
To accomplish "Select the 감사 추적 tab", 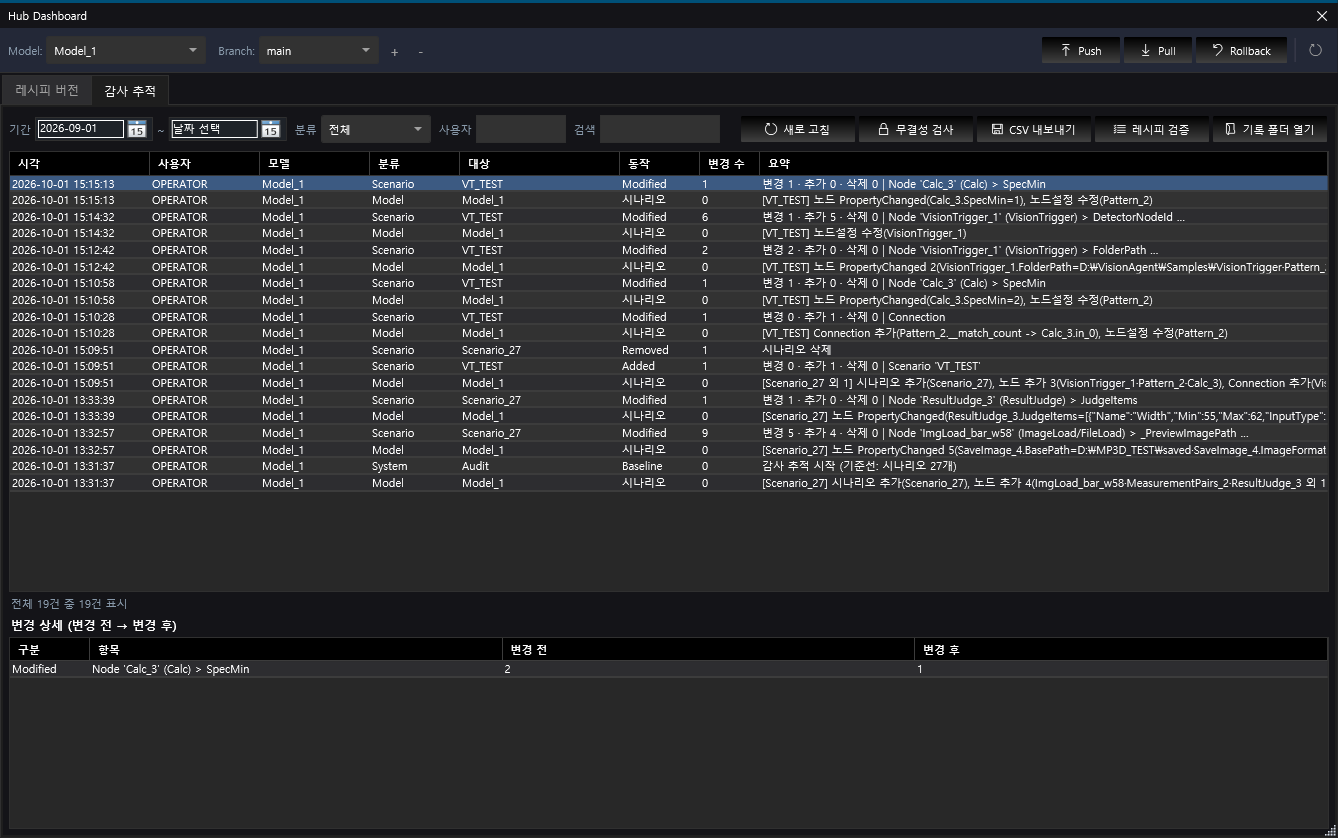I will coord(130,90).
